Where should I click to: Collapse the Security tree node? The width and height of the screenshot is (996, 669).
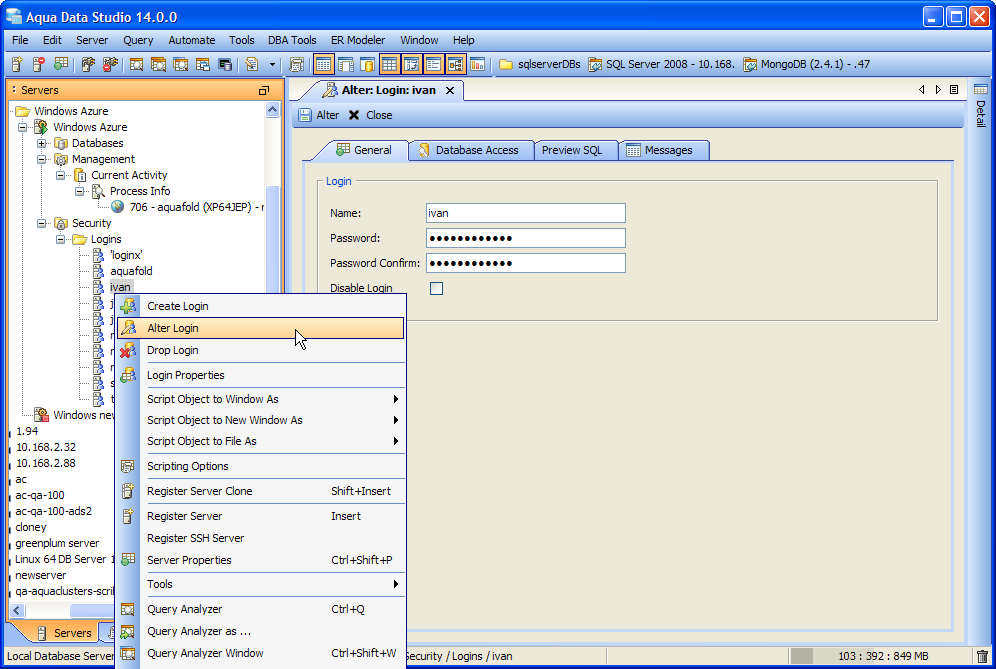tap(42, 223)
